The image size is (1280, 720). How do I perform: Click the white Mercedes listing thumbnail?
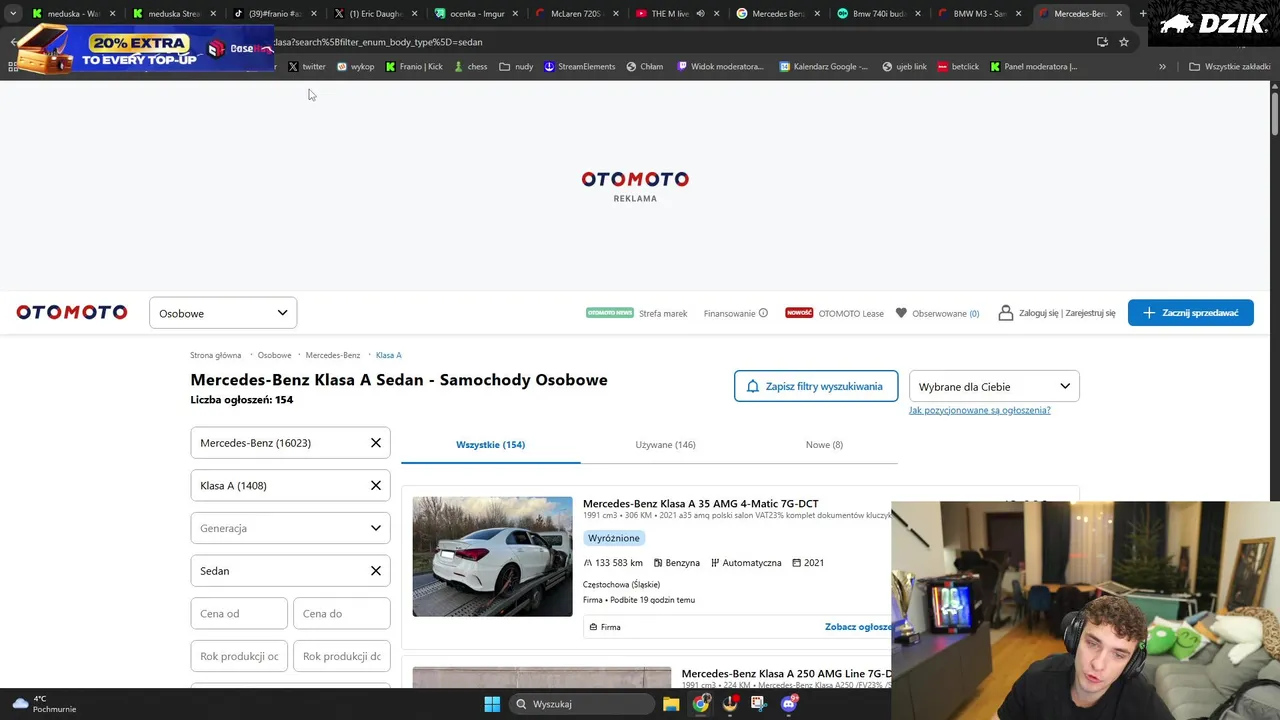(492, 556)
